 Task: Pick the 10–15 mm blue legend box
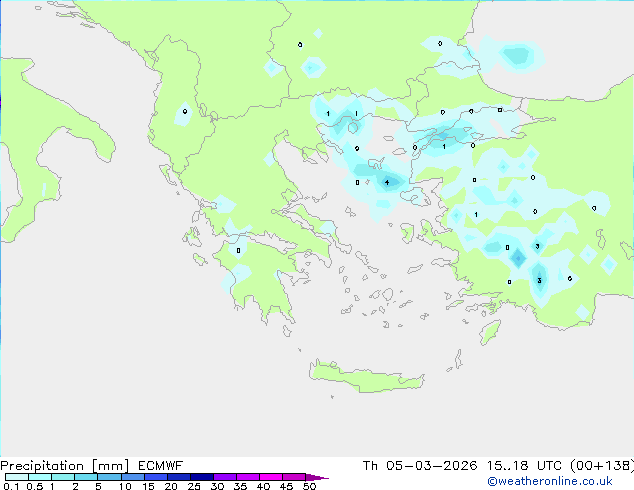click(132, 477)
